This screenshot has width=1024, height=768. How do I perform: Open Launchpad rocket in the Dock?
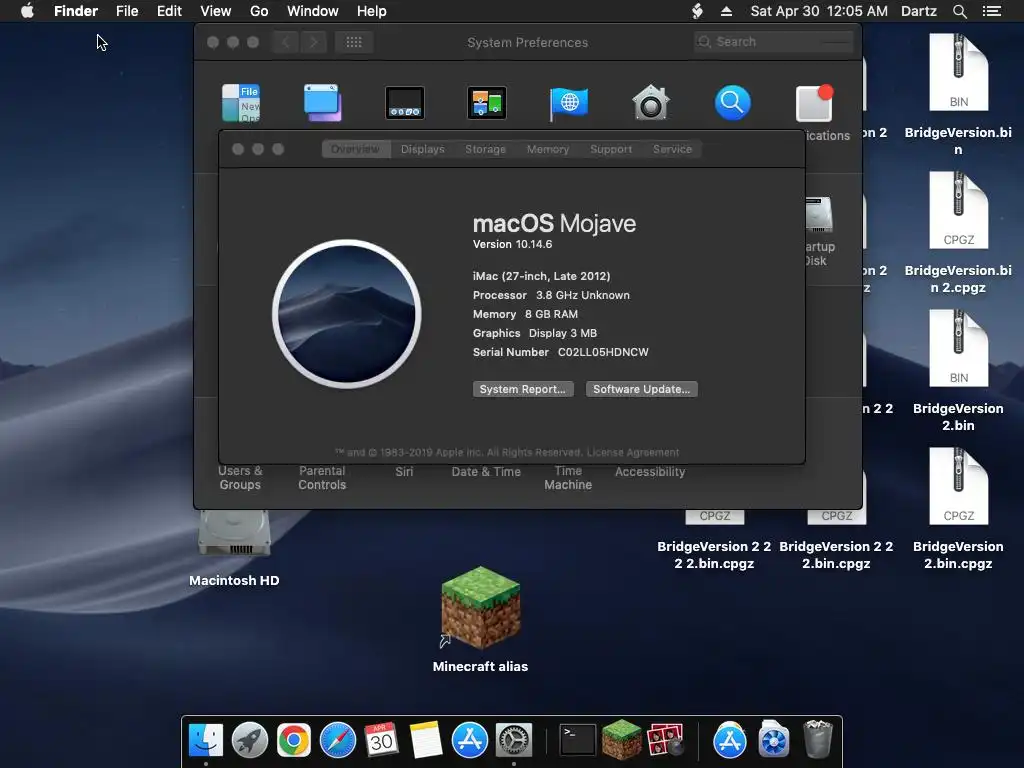(249, 741)
